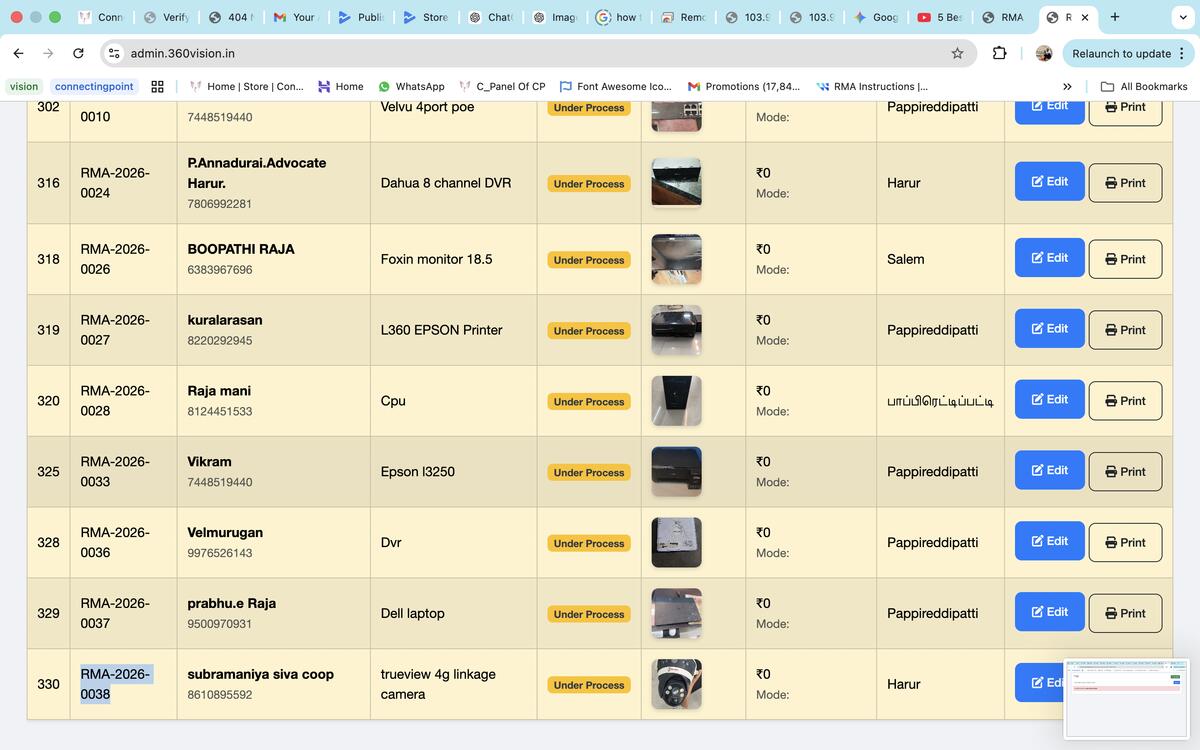Open the All Bookmarks folder
The width and height of the screenshot is (1200, 750).
1144,87
